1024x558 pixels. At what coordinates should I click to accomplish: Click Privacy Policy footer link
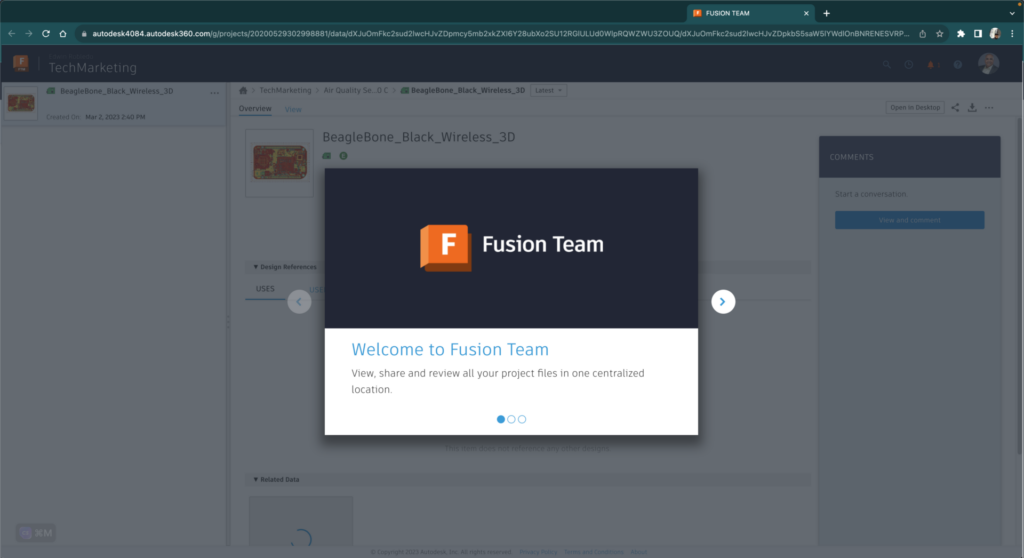point(538,552)
